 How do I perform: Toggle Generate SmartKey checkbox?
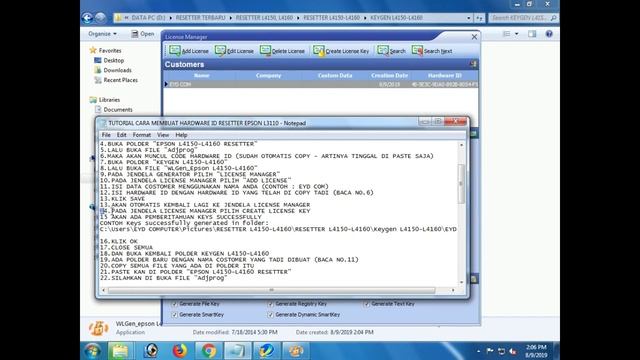[175, 315]
